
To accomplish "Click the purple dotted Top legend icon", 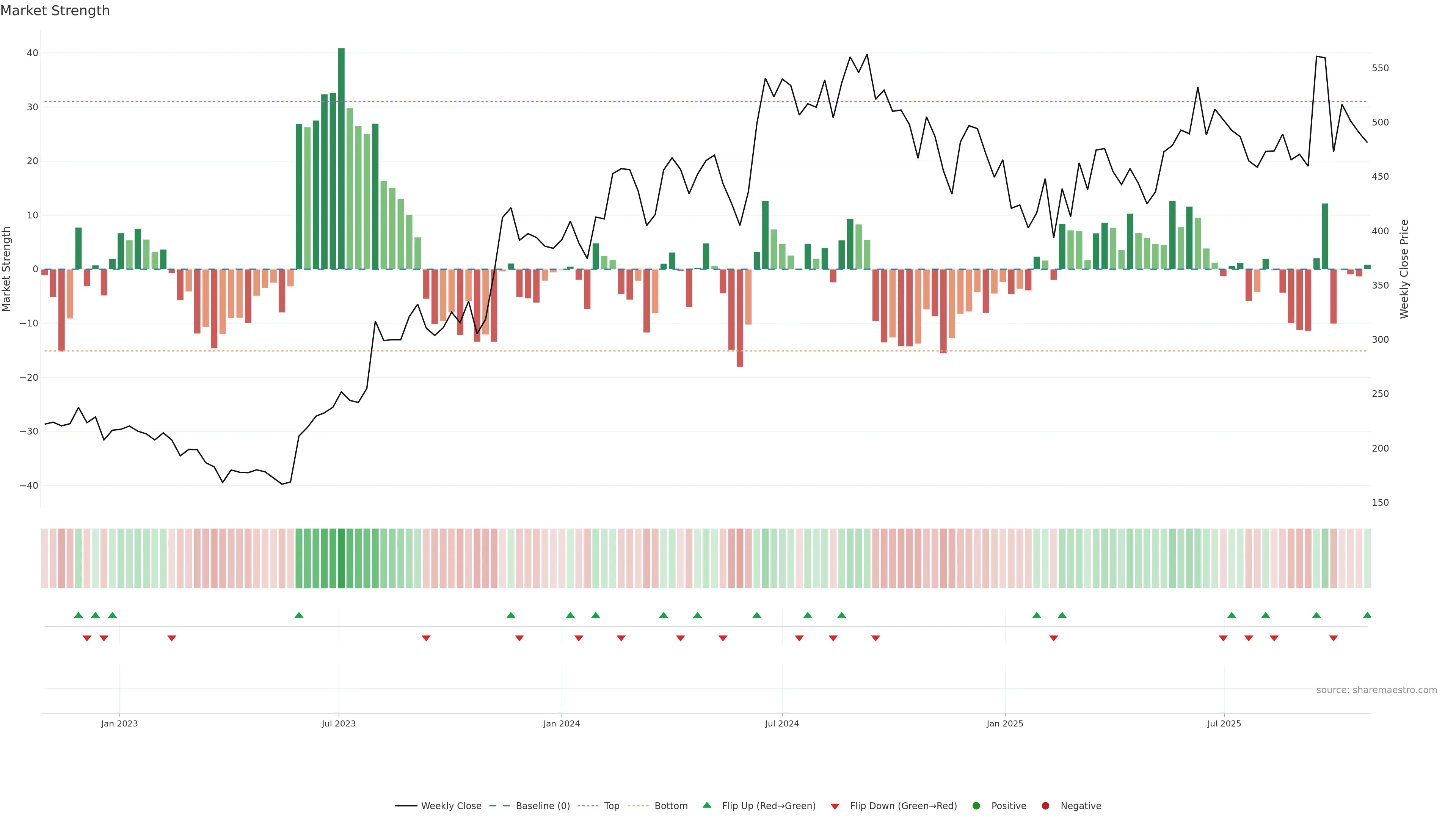I will tap(589, 806).
